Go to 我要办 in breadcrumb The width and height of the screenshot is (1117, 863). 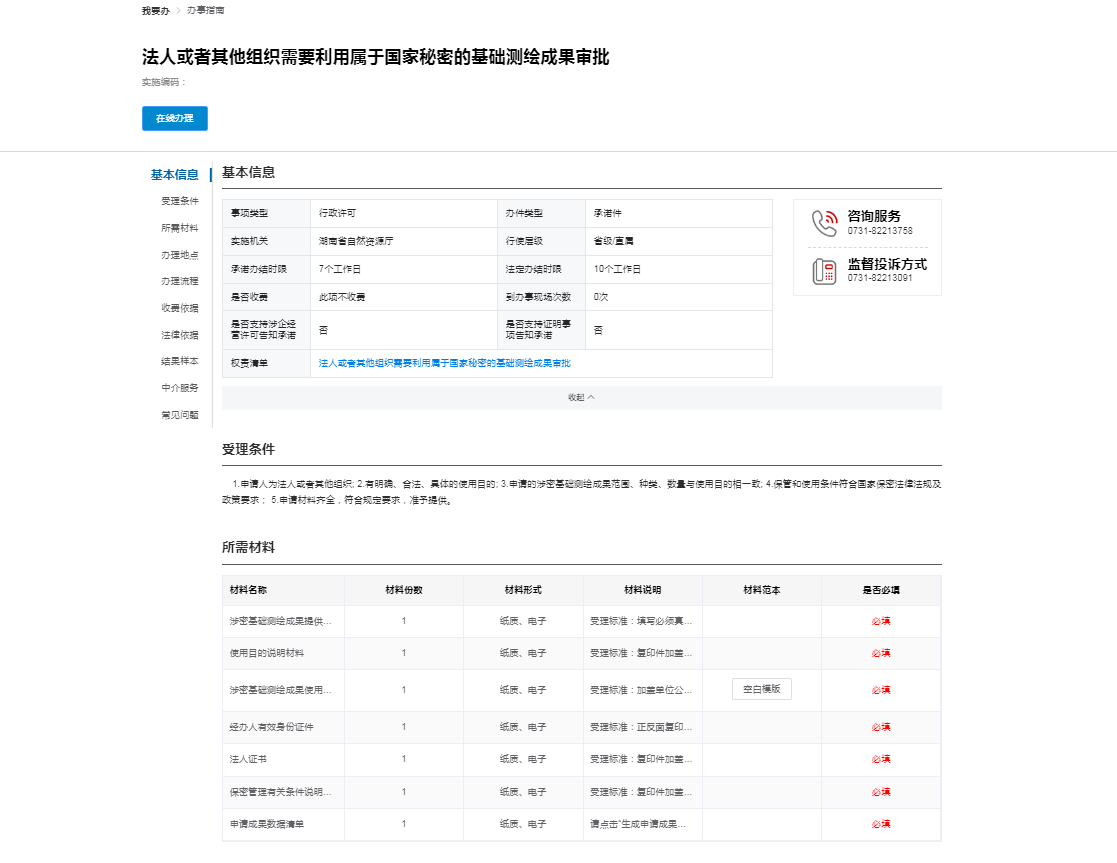(154, 10)
